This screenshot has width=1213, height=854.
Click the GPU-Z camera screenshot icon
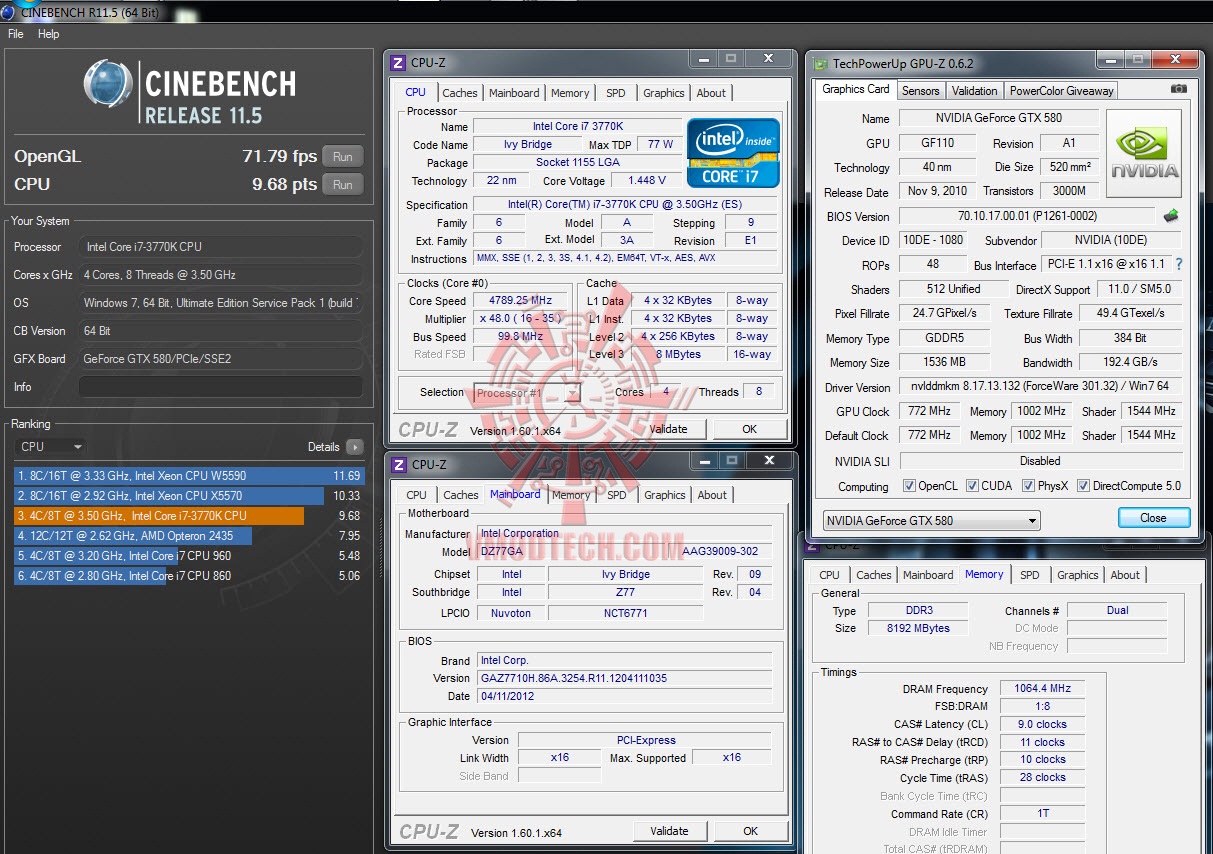[1179, 89]
